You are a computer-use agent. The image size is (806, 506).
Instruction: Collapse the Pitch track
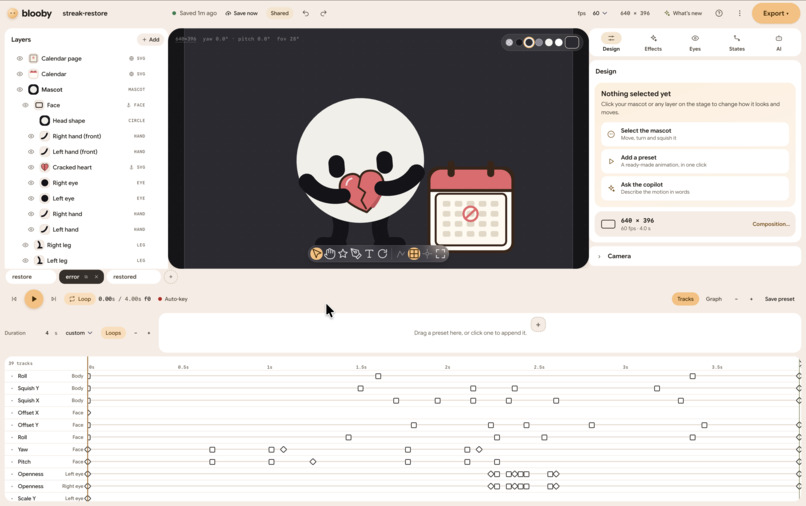[12, 462]
